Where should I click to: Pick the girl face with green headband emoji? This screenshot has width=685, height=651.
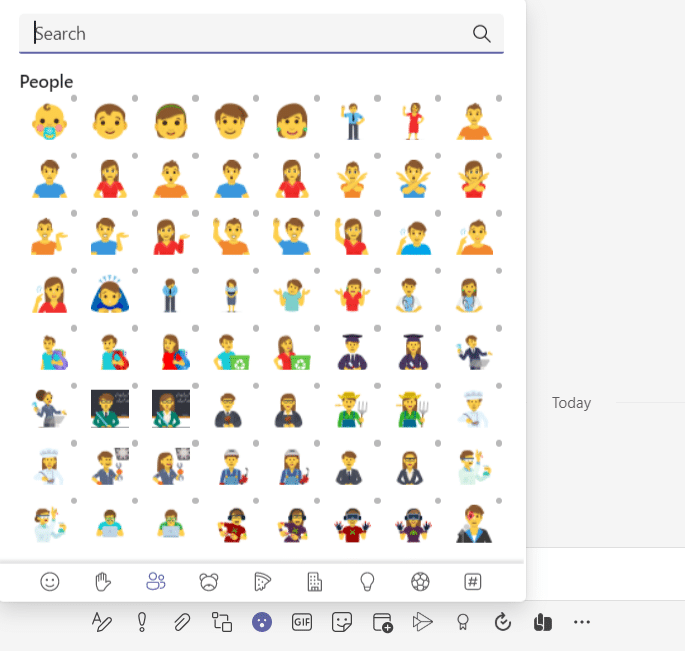coord(171,121)
